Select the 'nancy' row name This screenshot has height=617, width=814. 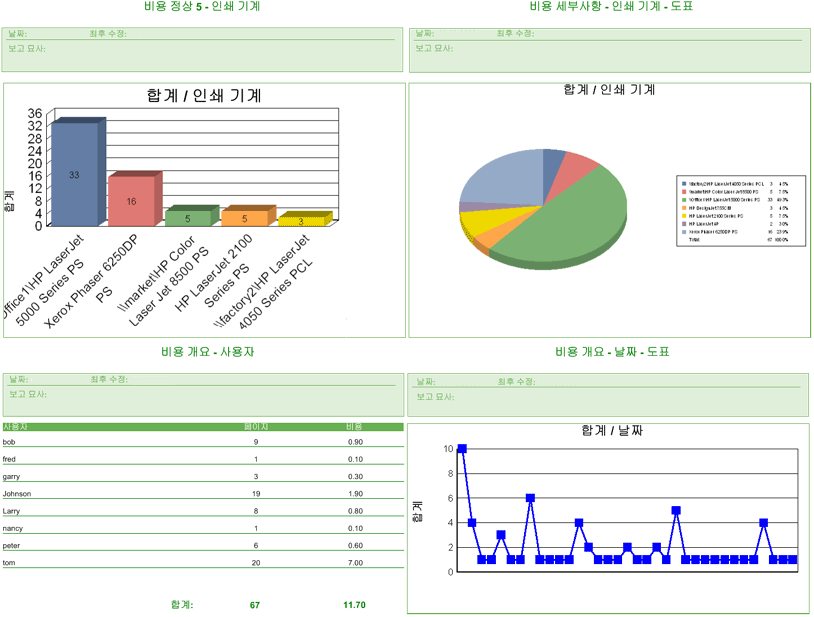(12, 528)
